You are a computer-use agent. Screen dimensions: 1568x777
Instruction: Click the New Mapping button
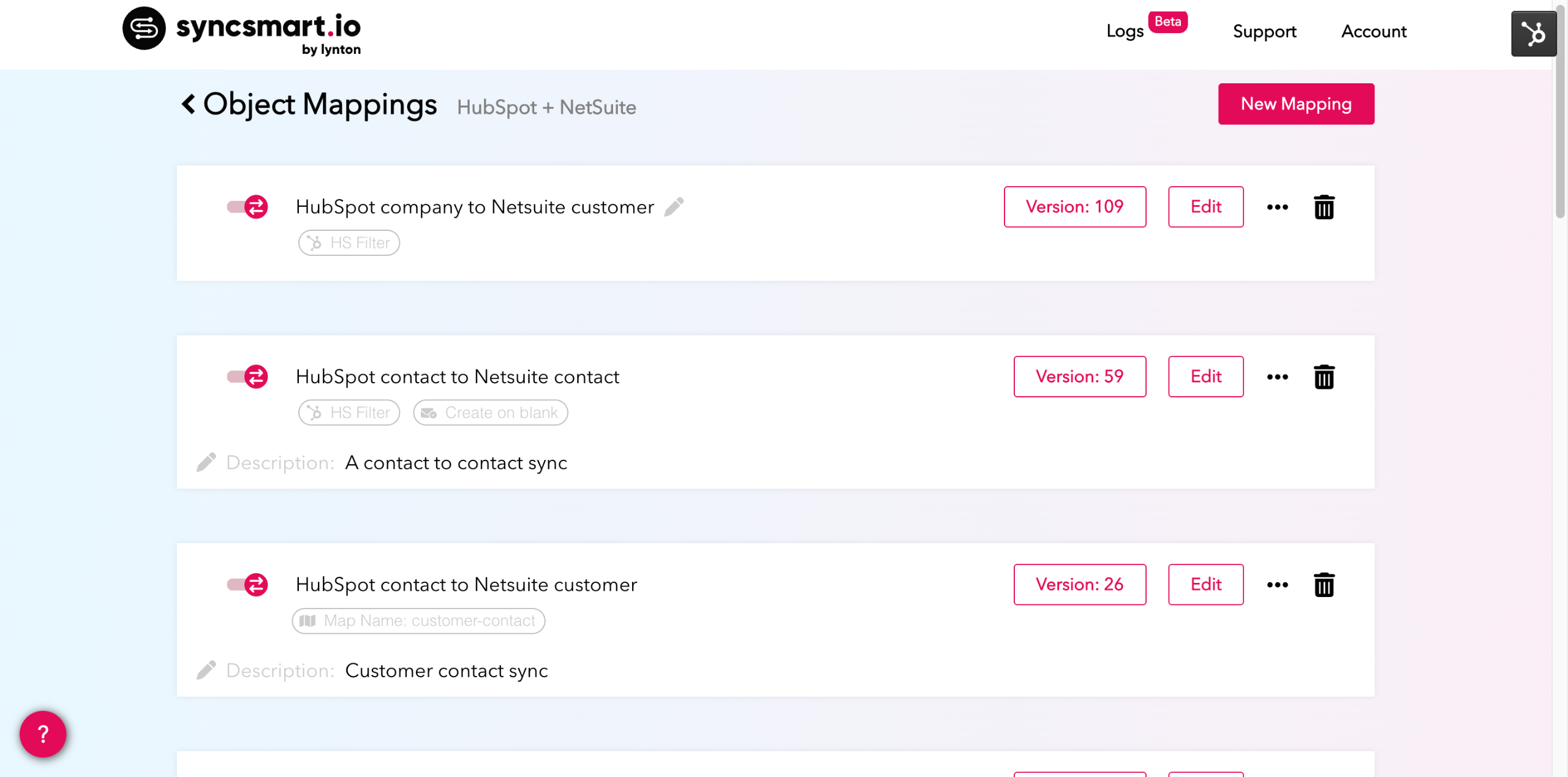click(1295, 104)
